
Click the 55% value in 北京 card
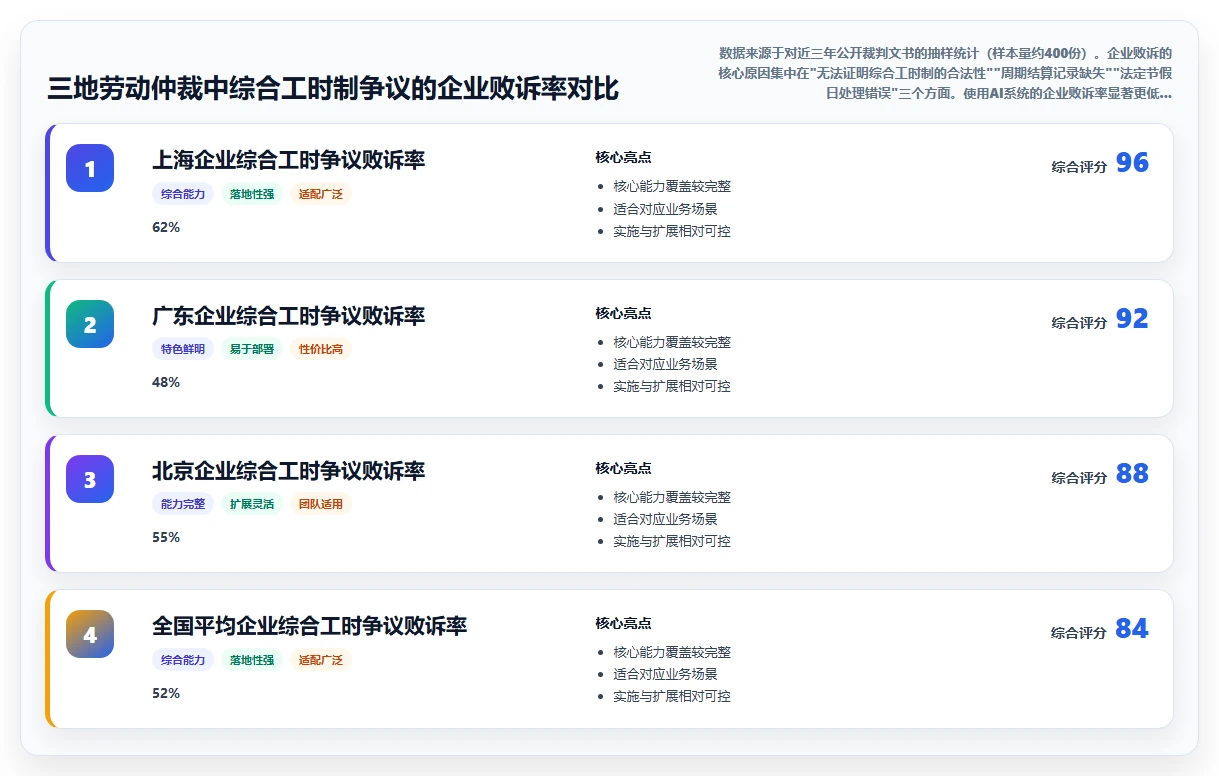click(166, 537)
